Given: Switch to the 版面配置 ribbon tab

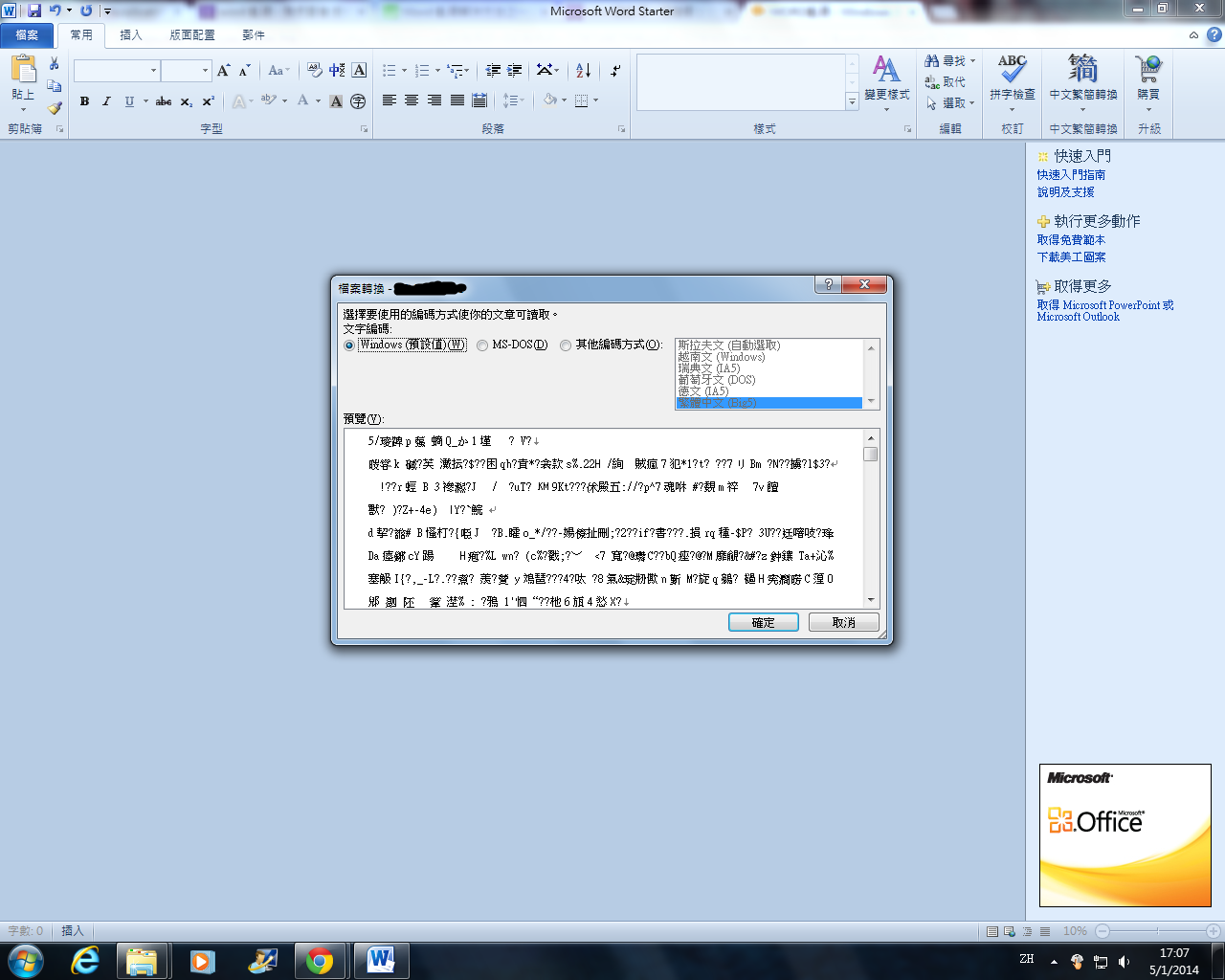Looking at the screenshot, I should click(x=192, y=35).
